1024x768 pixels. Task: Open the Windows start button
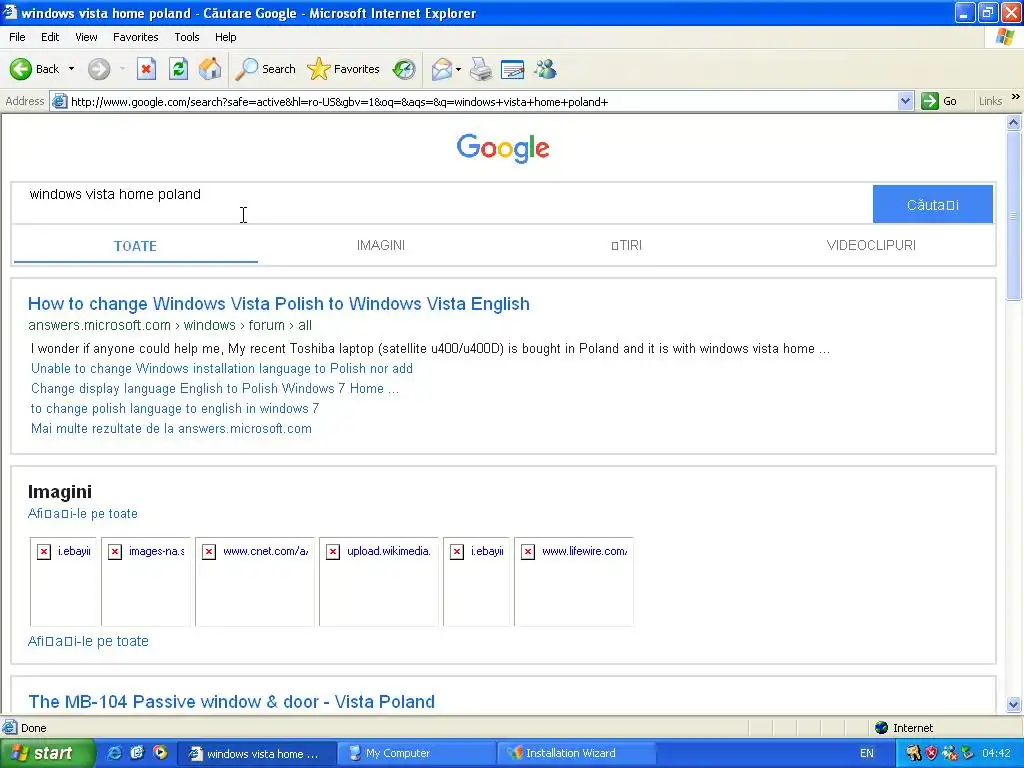point(48,753)
